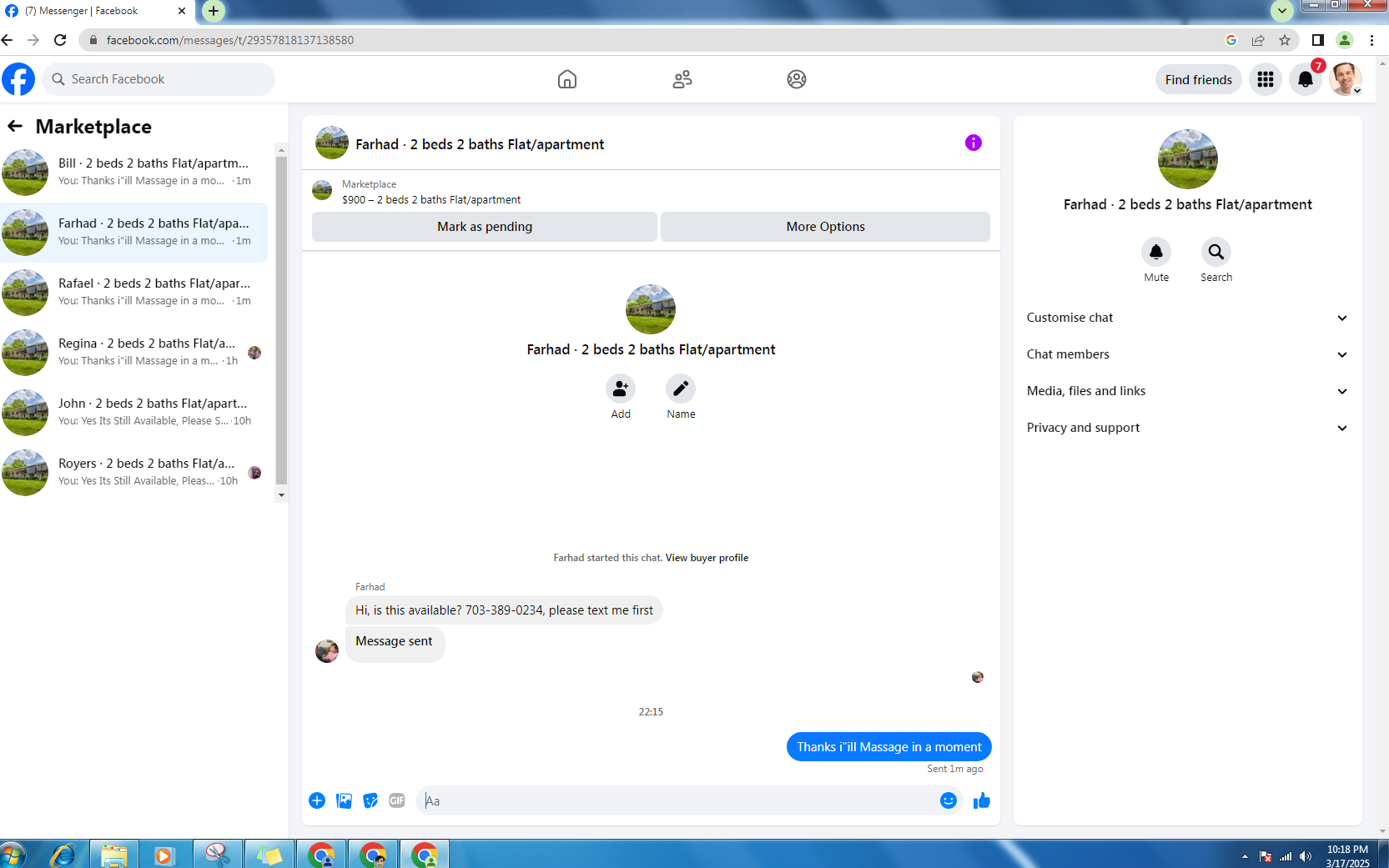The height and width of the screenshot is (868, 1389).
Task: Open Chrome three-dot menu
Action: coord(1371,40)
